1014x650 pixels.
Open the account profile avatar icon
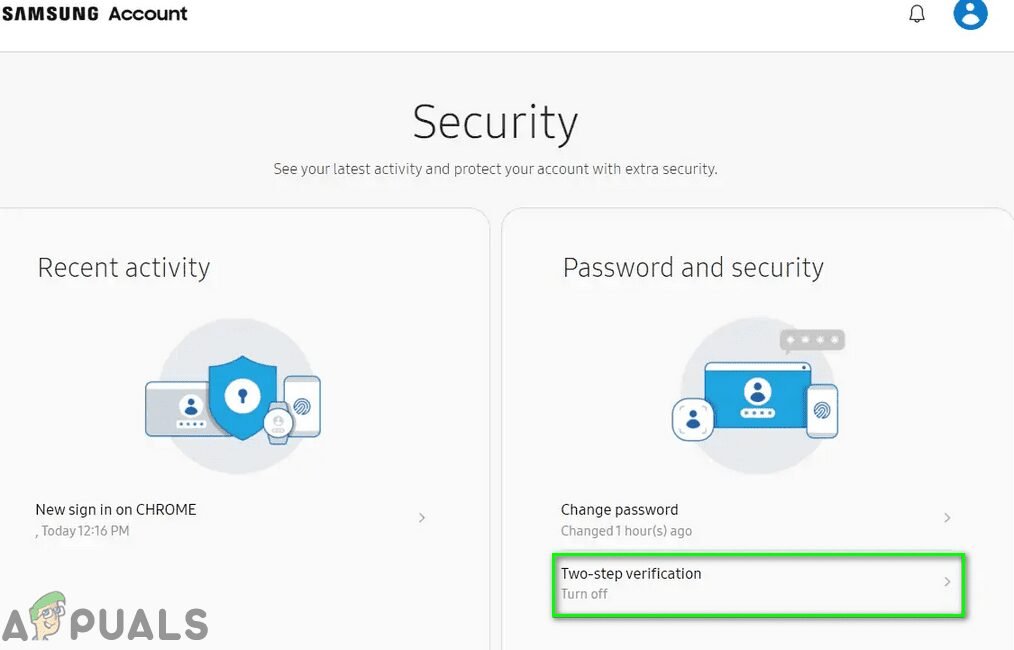click(969, 15)
